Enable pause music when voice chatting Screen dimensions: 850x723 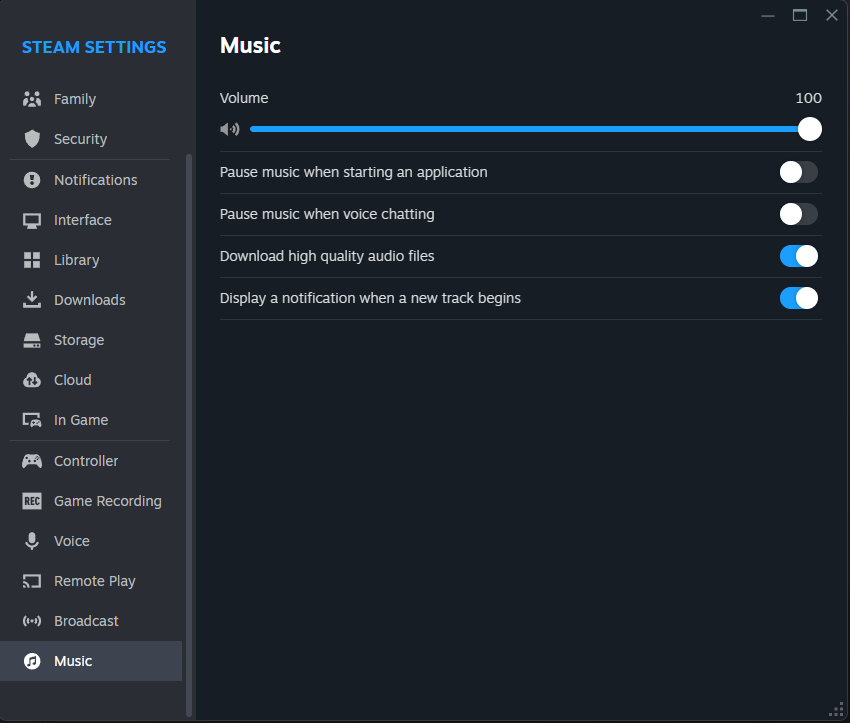[x=799, y=214]
